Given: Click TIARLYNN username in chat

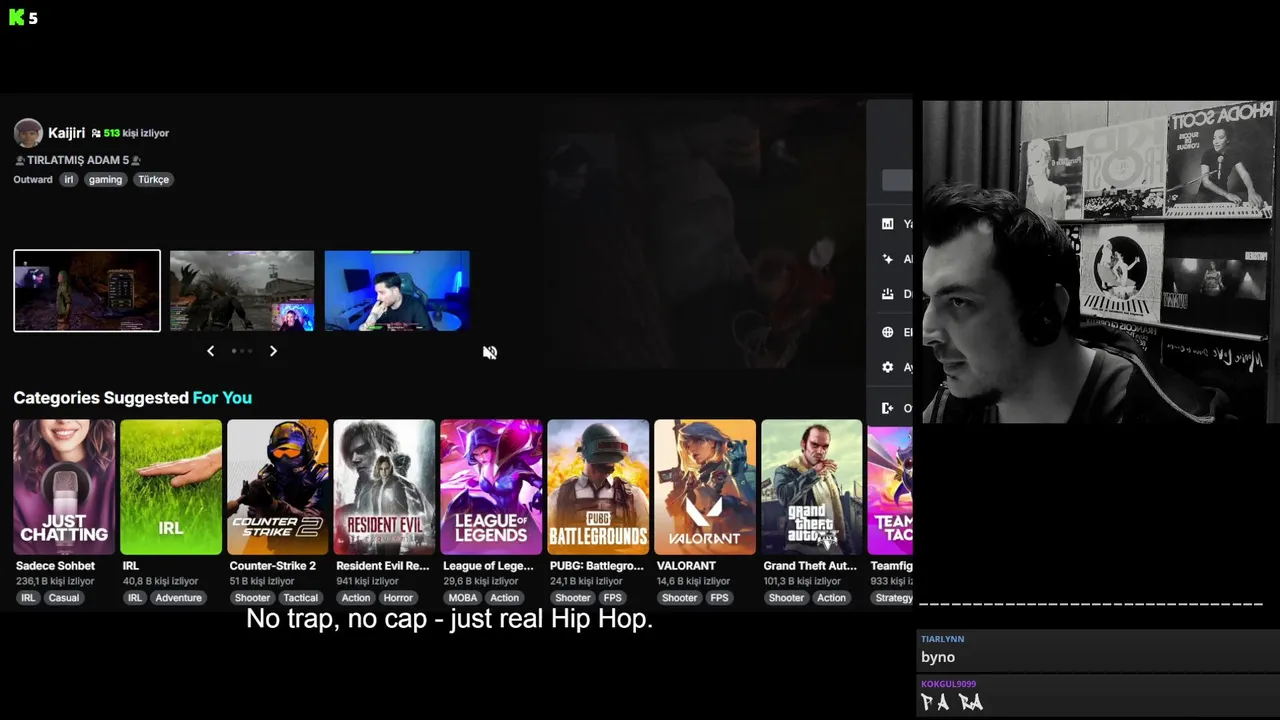Looking at the screenshot, I should 942,639.
